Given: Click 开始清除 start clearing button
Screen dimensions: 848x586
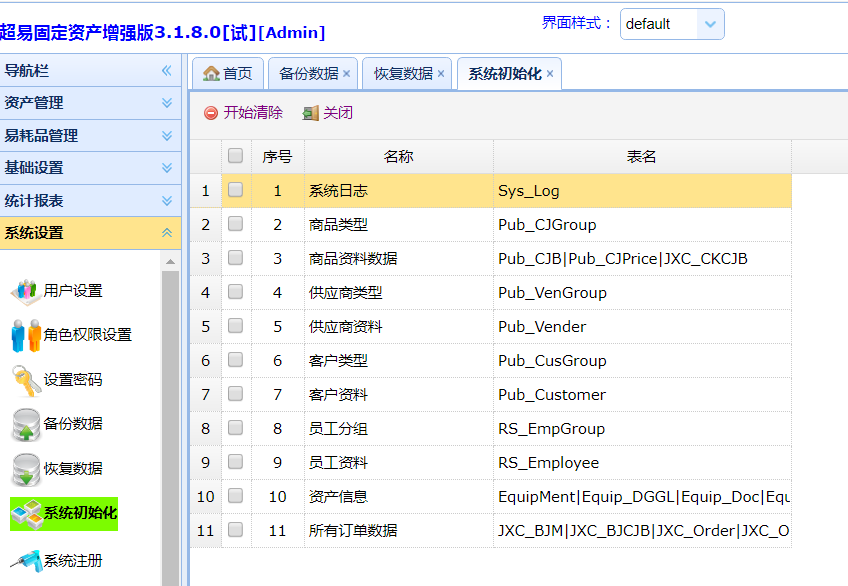Looking at the screenshot, I should 243,113.
